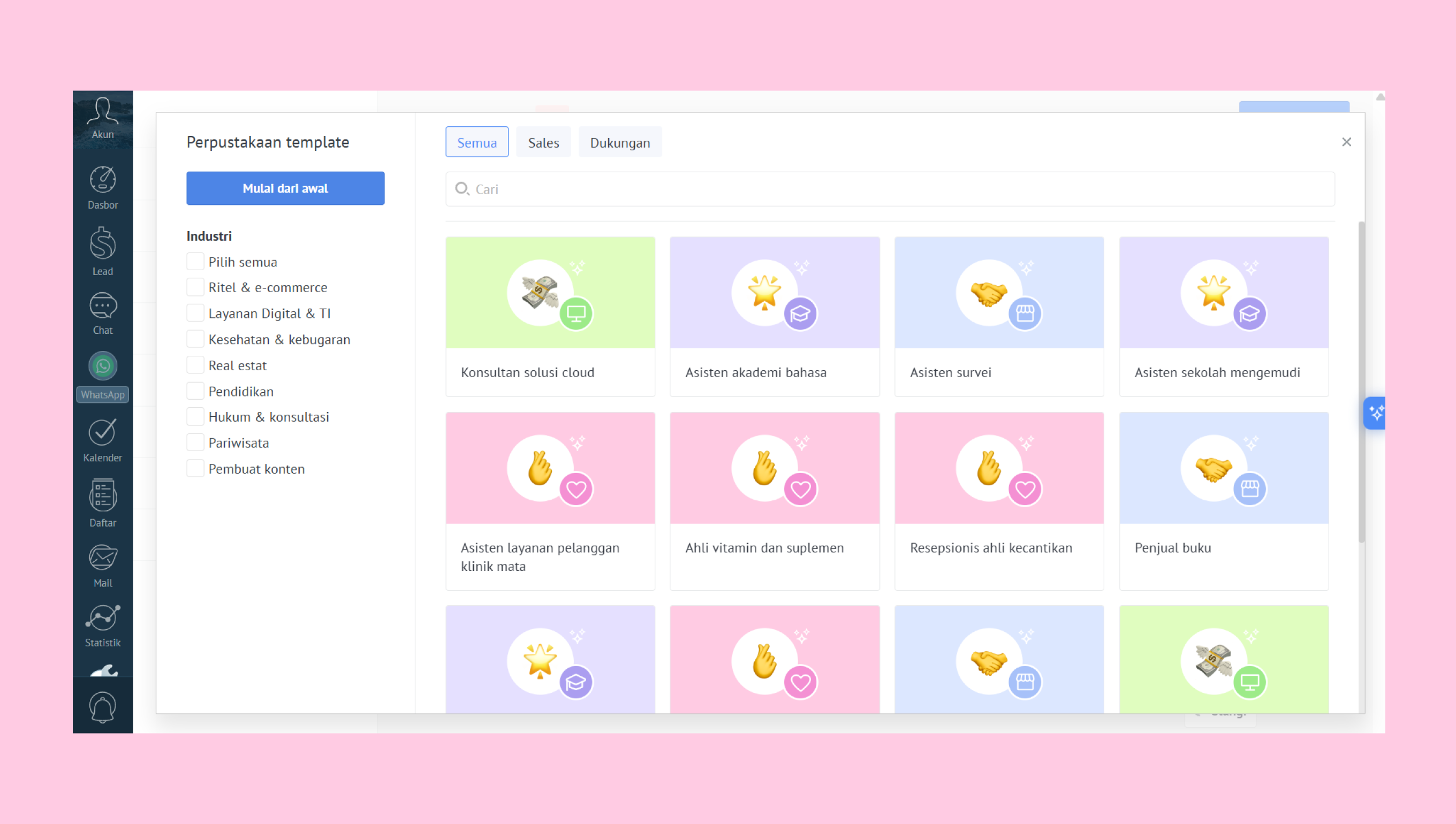Check the Pembuat konten checkbox

coord(195,469)
